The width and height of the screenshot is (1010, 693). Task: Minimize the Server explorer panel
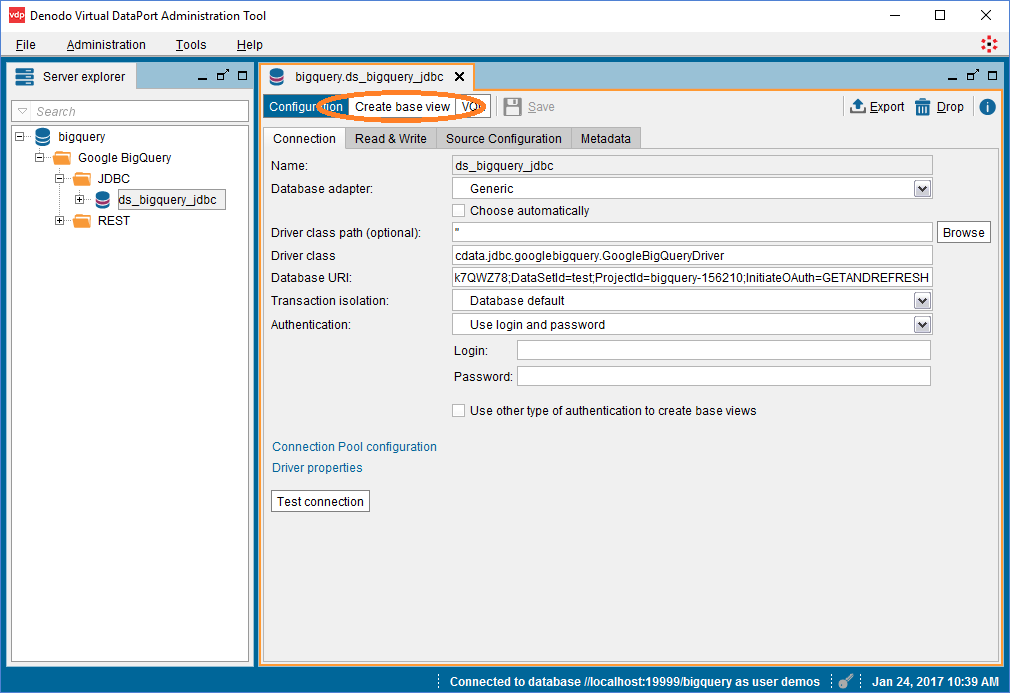tap(202, 77)
